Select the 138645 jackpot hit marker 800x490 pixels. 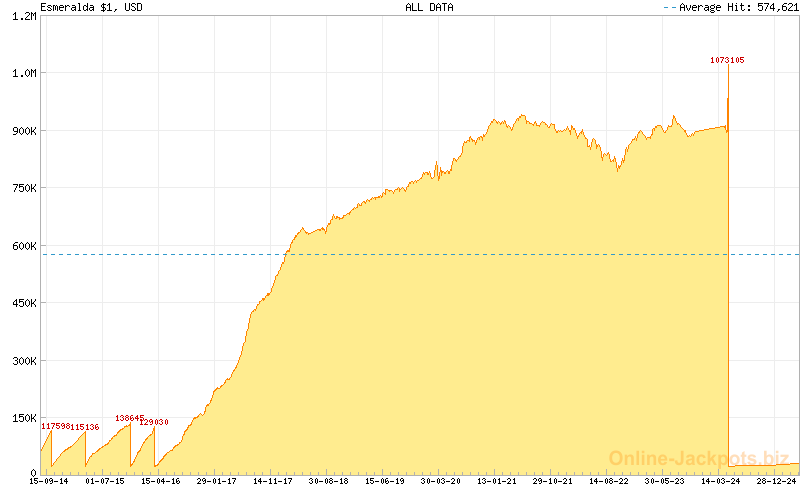pyautogui.click(x=130, y=418)
